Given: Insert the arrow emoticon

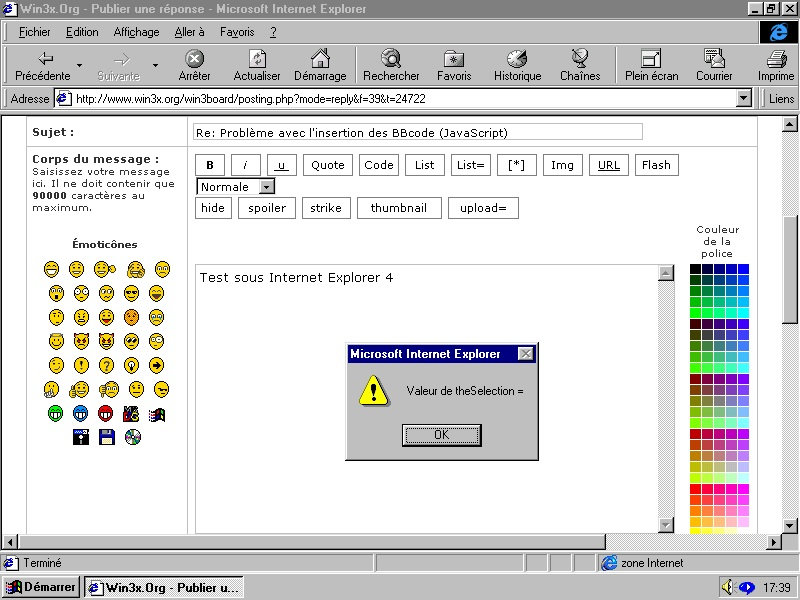Looking at the screenshot, I should tap(156, 365).
